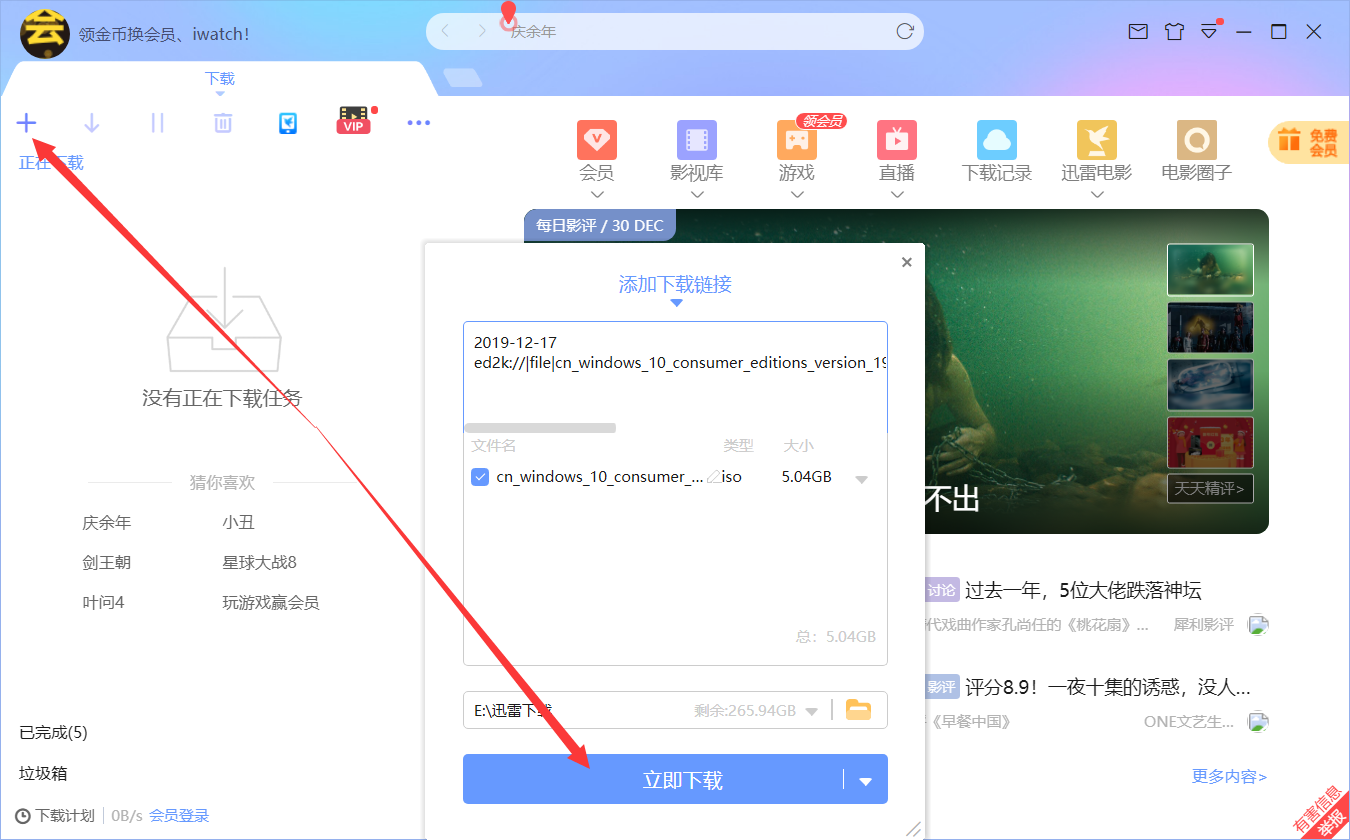Click 小丑 suggestion
The height and width of the screenshot is (840, 1350).
coord(239,523)
